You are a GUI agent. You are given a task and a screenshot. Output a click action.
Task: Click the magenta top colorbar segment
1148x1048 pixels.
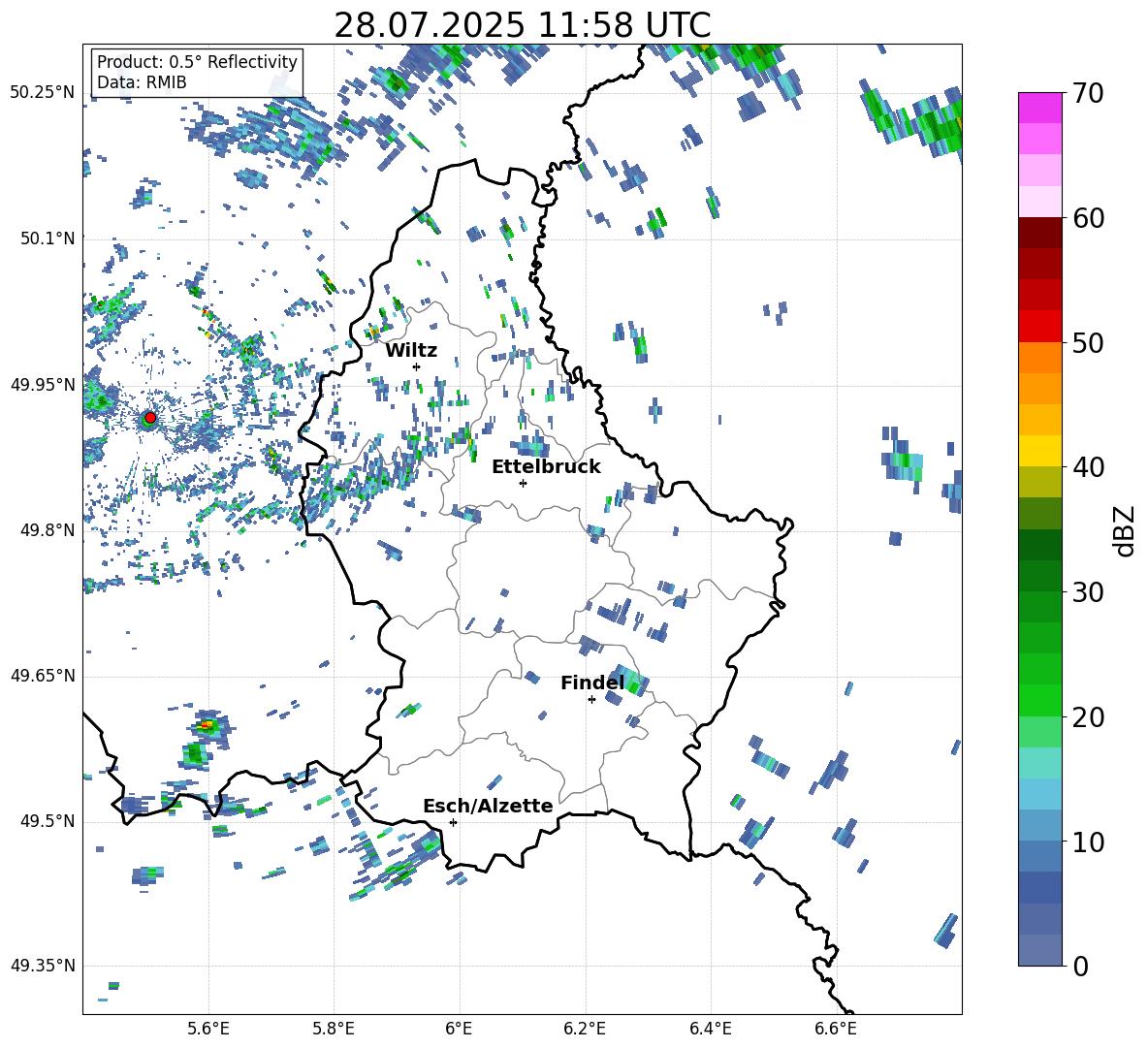tap(1039, 108)
